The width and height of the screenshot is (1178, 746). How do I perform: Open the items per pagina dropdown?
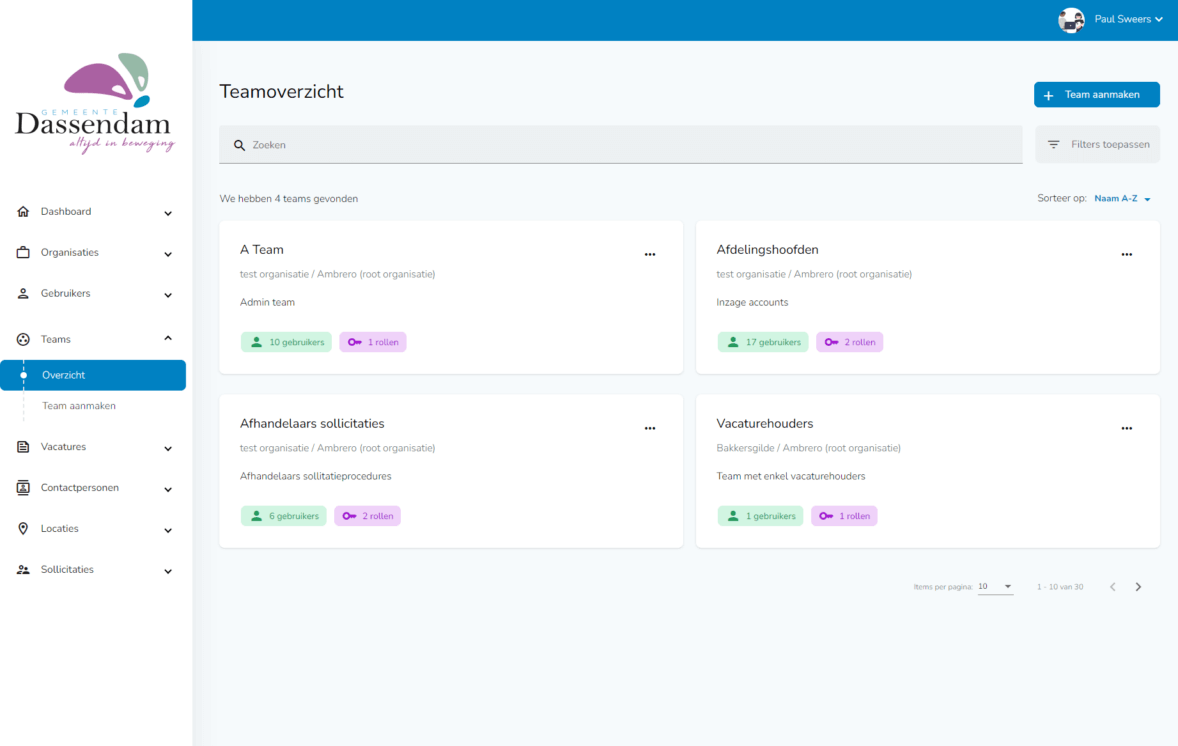click(995, 587)
